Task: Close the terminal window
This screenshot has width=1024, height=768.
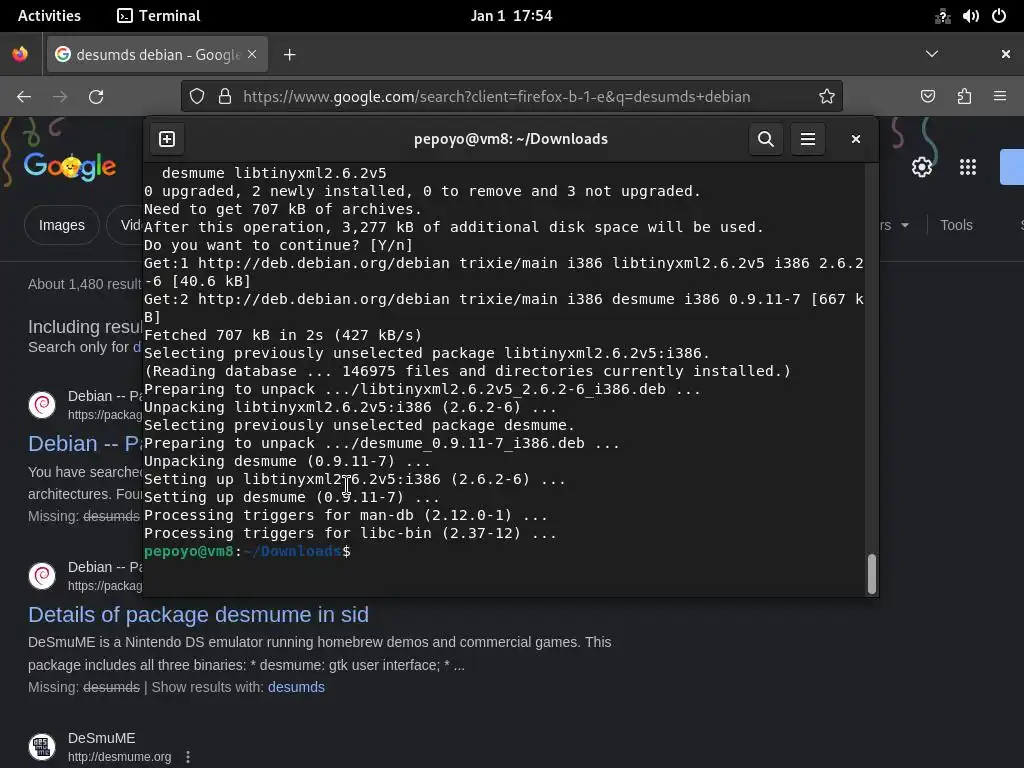Action: point(856,139)
